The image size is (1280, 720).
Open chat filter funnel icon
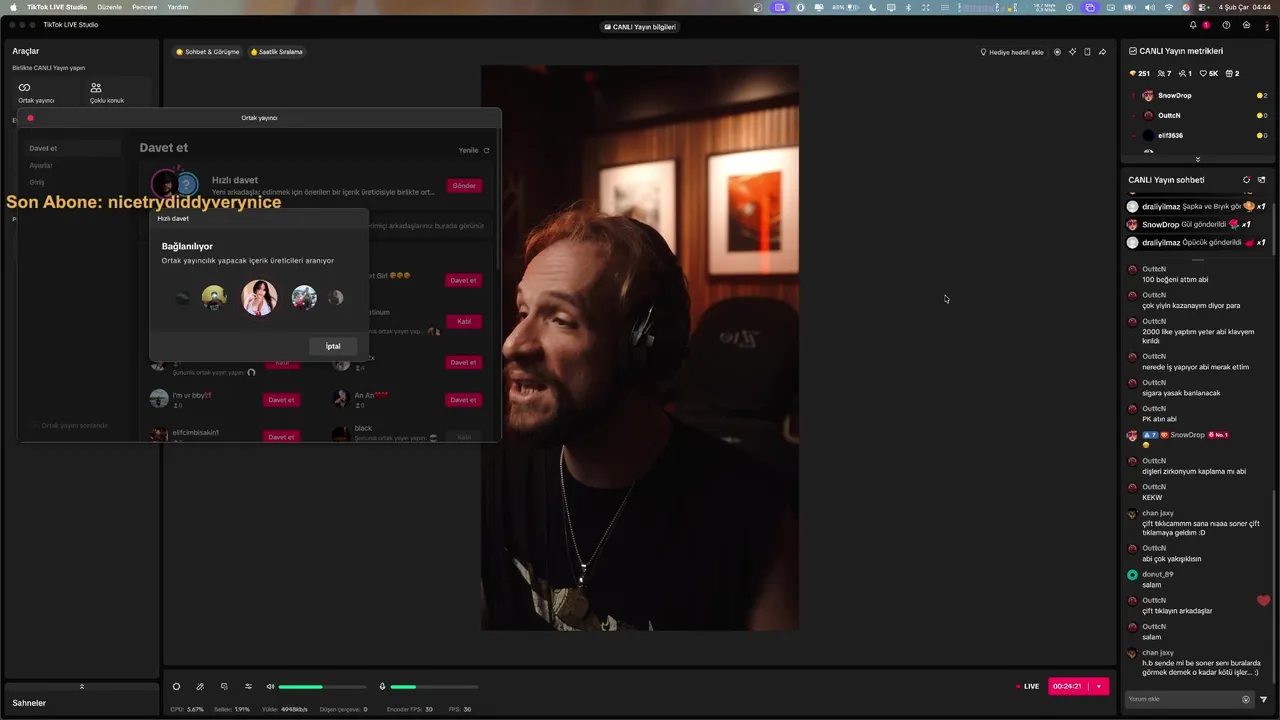tap(1264, 699)
